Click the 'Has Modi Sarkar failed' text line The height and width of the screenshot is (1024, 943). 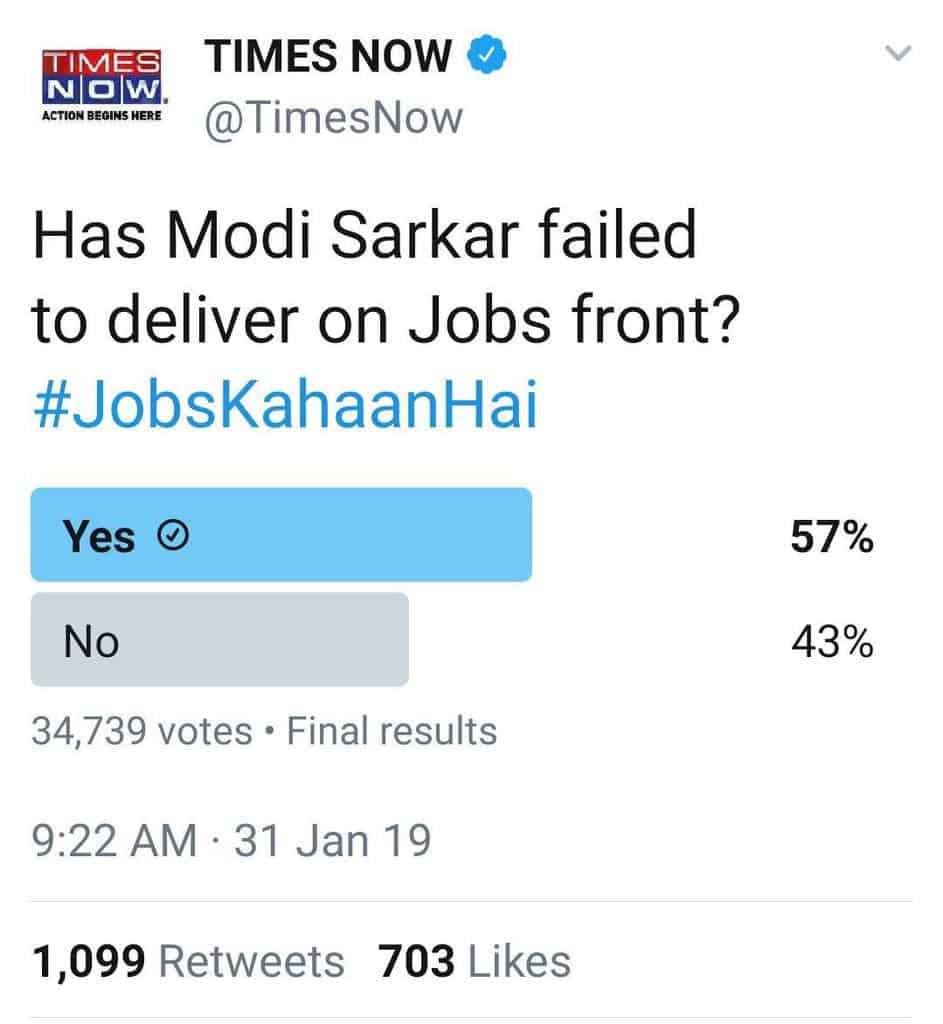coord(364,237)
